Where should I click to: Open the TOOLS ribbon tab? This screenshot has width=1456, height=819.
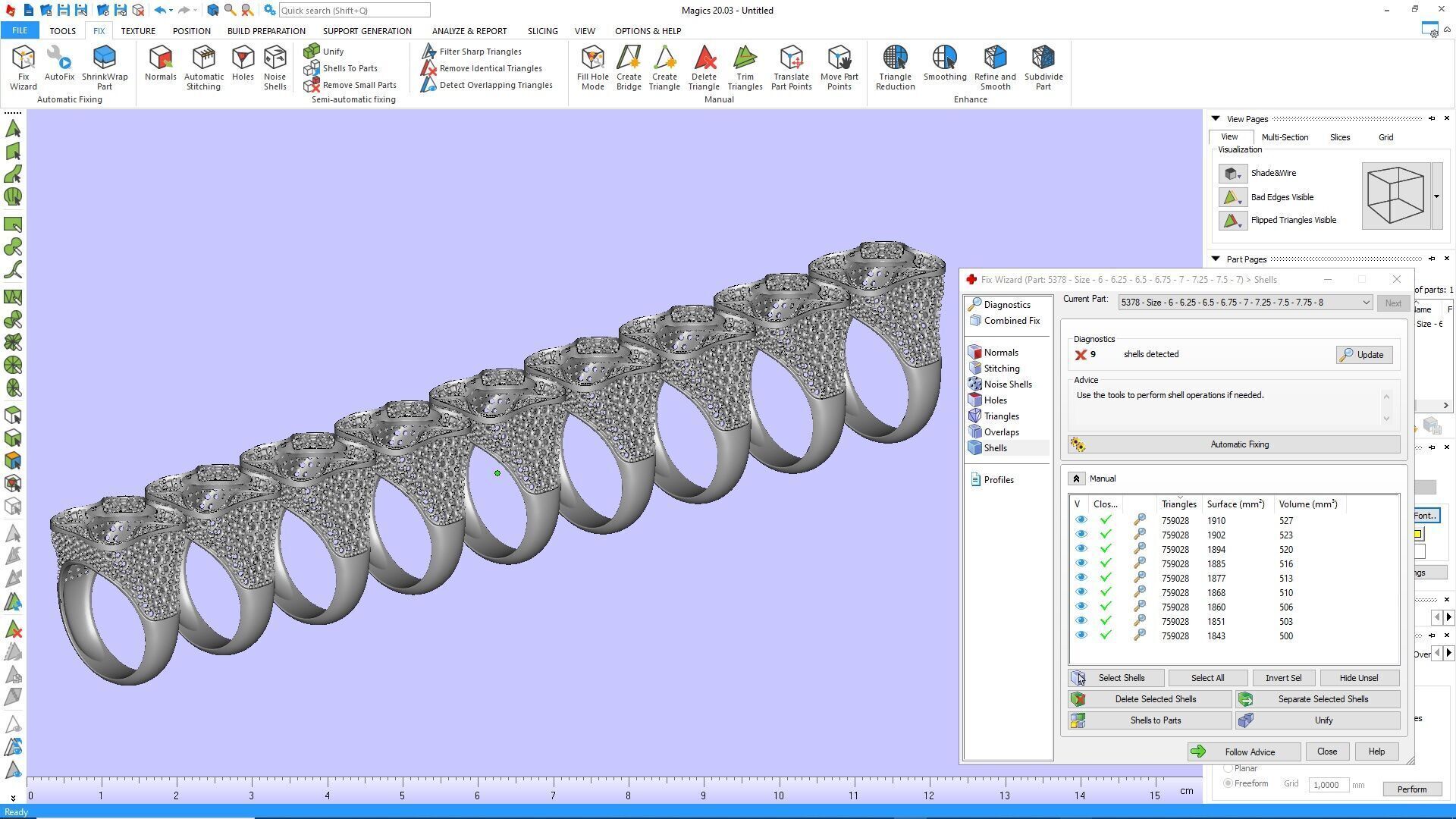62,31
